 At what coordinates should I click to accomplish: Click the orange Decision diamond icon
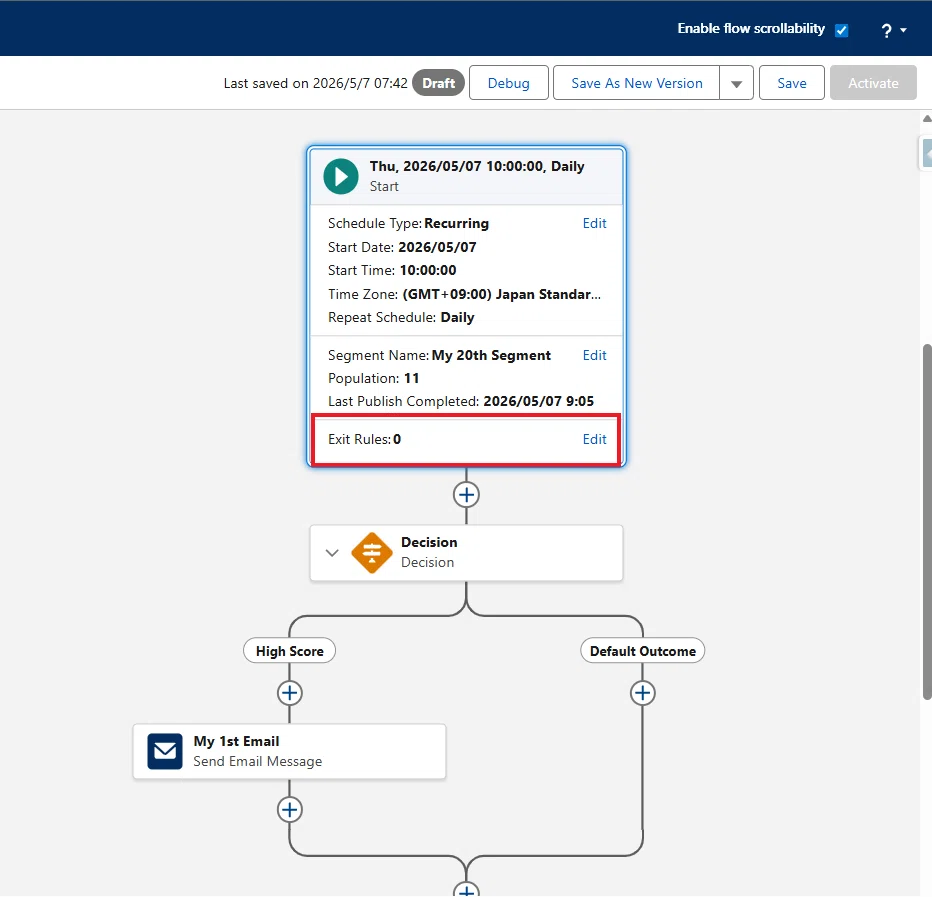coord(372,553)
